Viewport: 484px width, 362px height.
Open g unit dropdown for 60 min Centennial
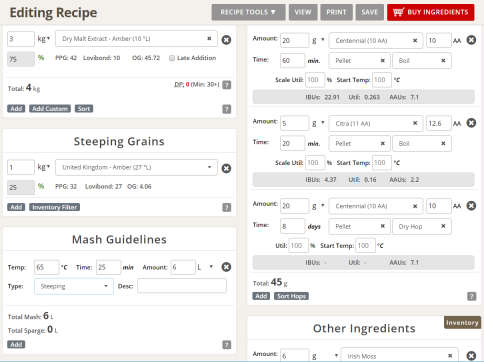coord(318,40)
